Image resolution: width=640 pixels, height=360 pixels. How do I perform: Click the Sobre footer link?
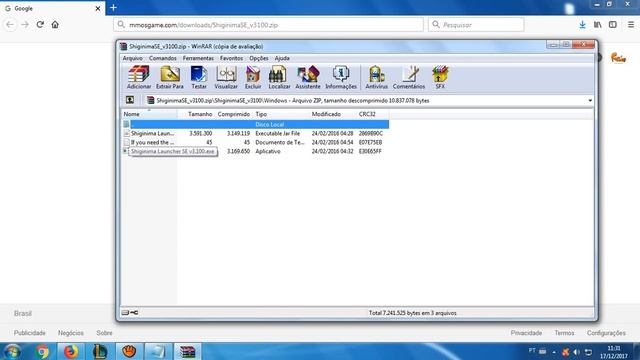104,333
